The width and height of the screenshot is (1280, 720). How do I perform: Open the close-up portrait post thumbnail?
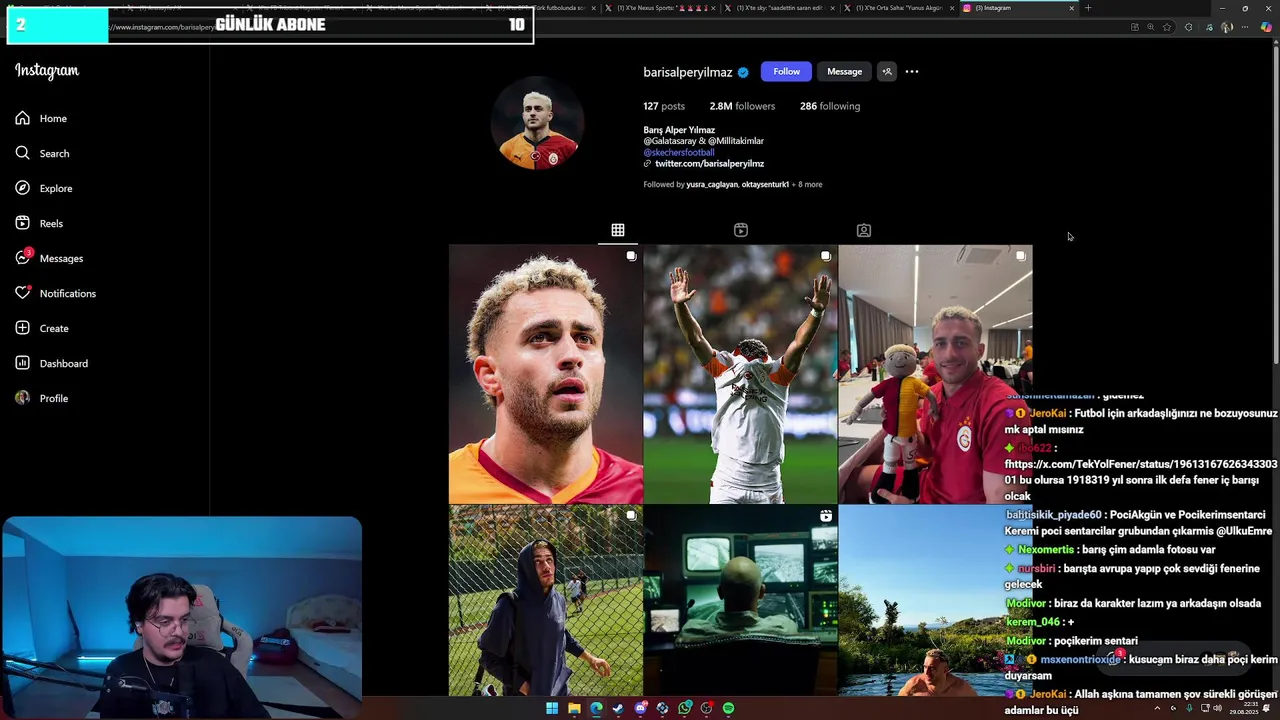point(545,374)
